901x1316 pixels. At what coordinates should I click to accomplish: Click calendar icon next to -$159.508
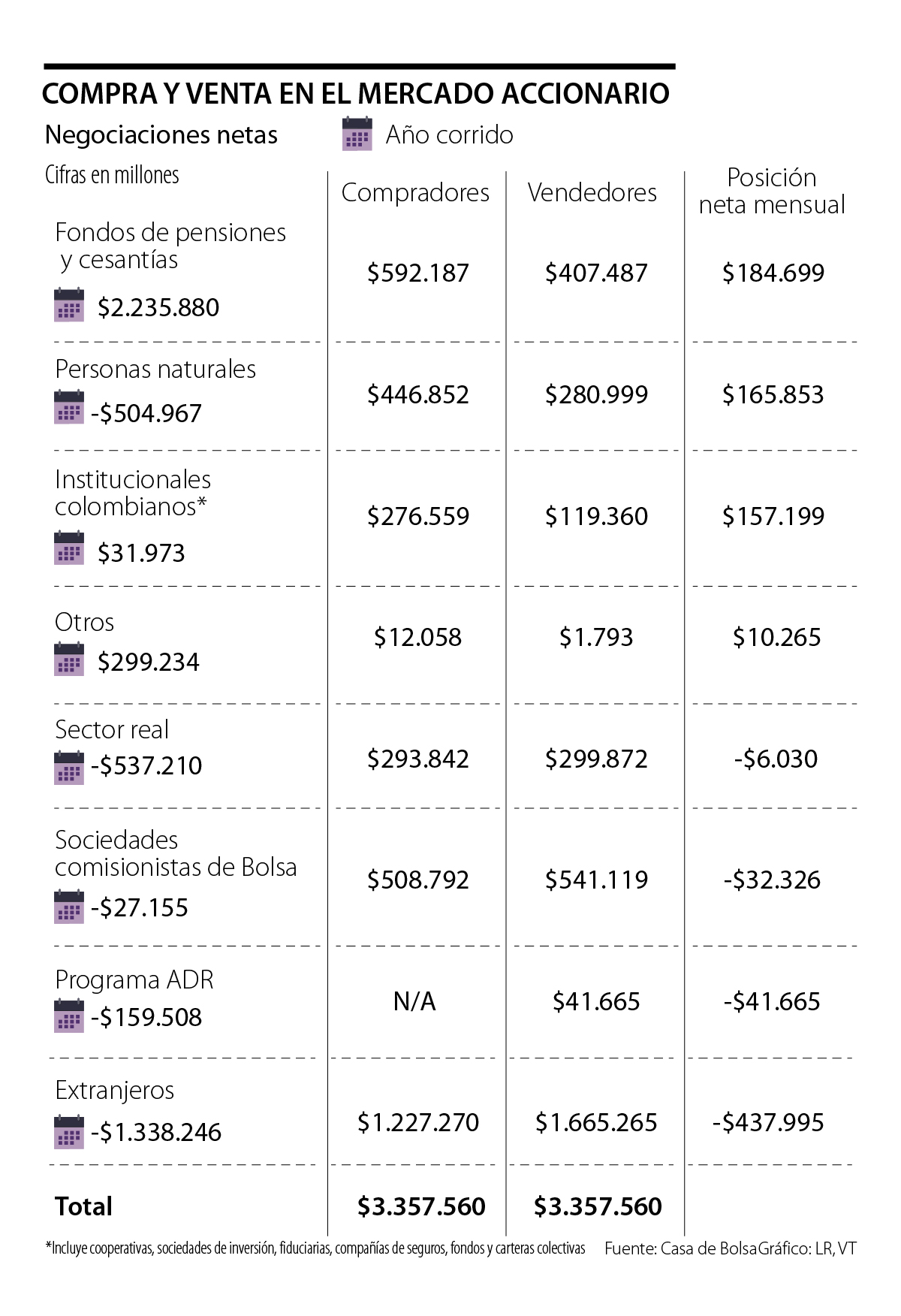(x=69, y=1016)
